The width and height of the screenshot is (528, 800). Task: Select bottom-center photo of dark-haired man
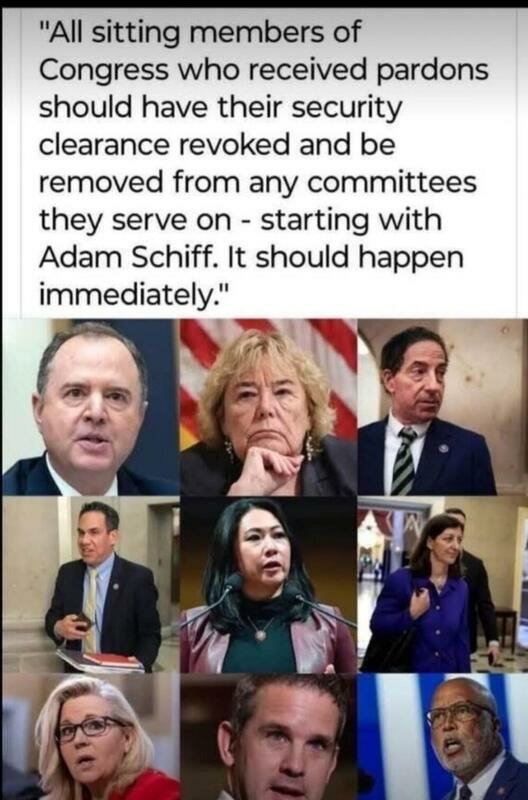click(x=268, y=737)
